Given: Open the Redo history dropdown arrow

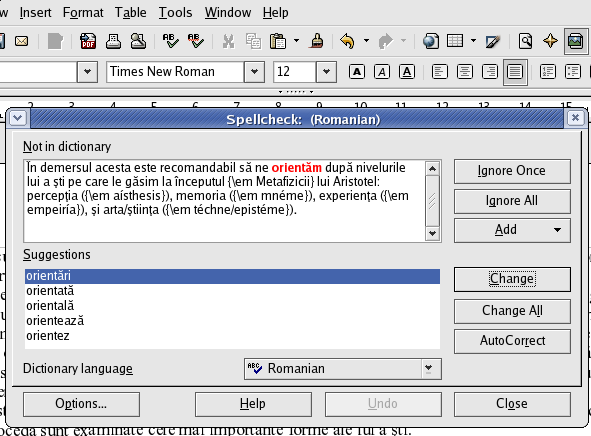Looking at the screenshot, I should pyautogui.click(x=403, y=40).
